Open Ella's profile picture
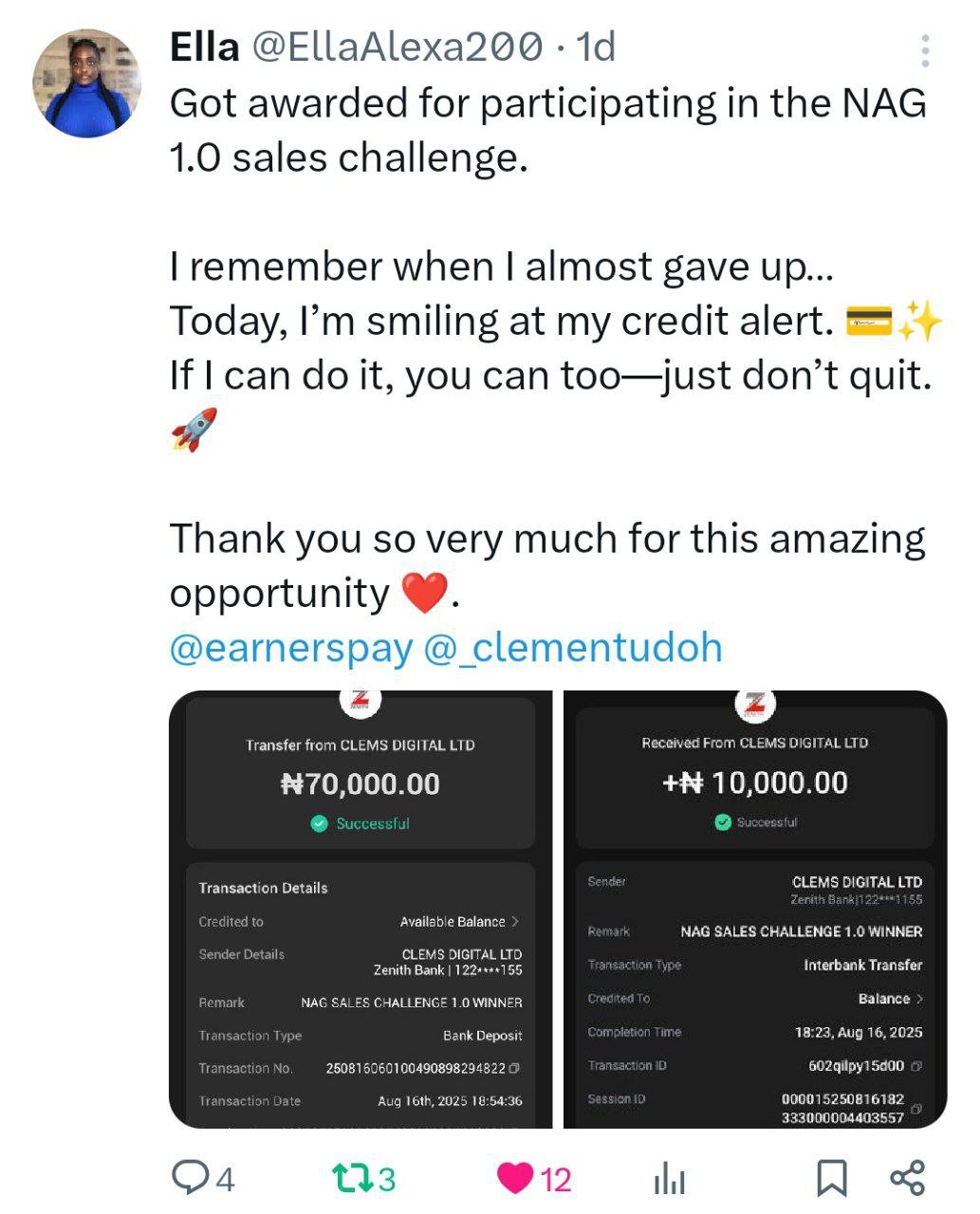980x1214 pixels. [87, 83]
